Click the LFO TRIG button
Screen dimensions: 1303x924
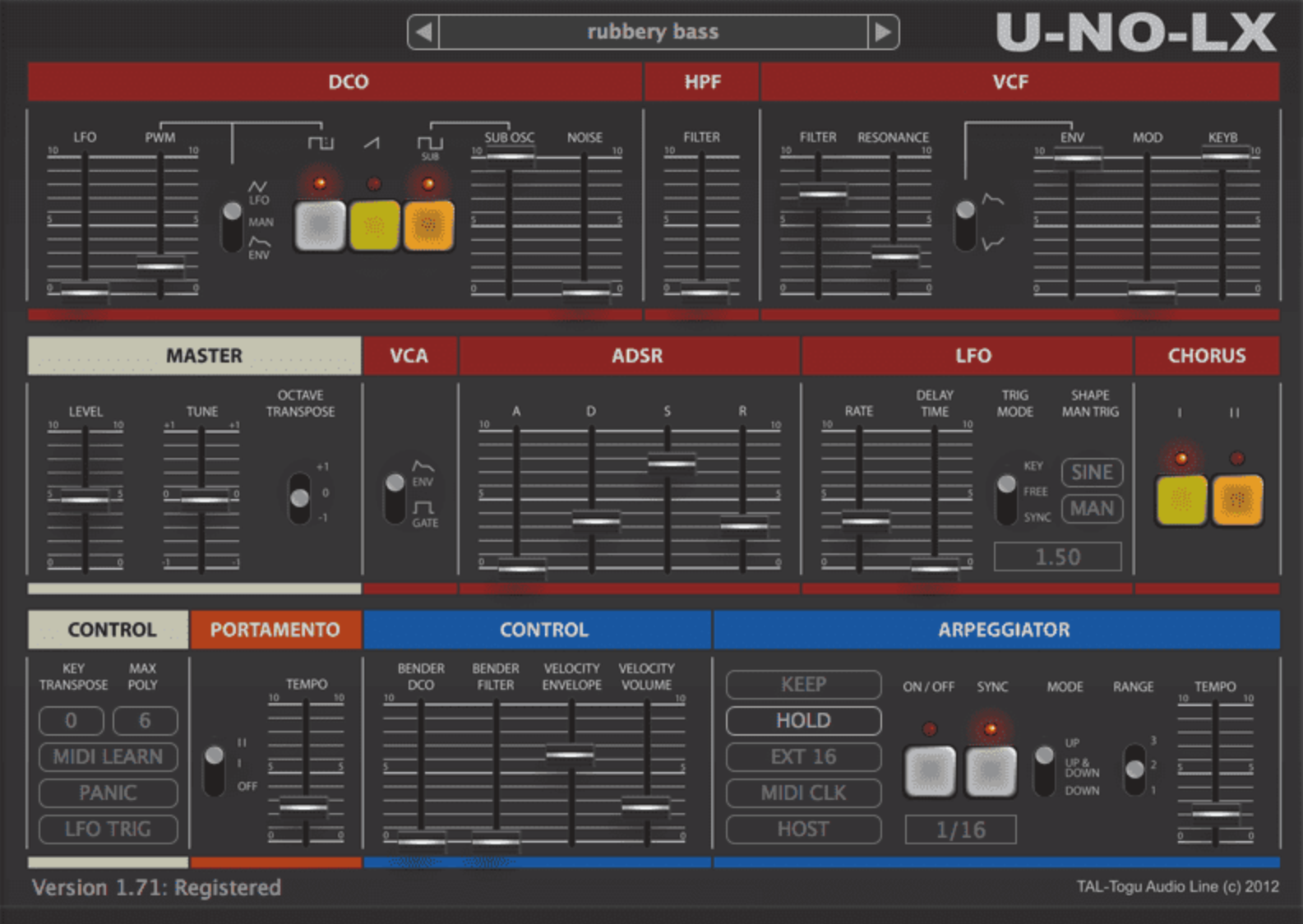pyautogui.click(x=108, y=829)
